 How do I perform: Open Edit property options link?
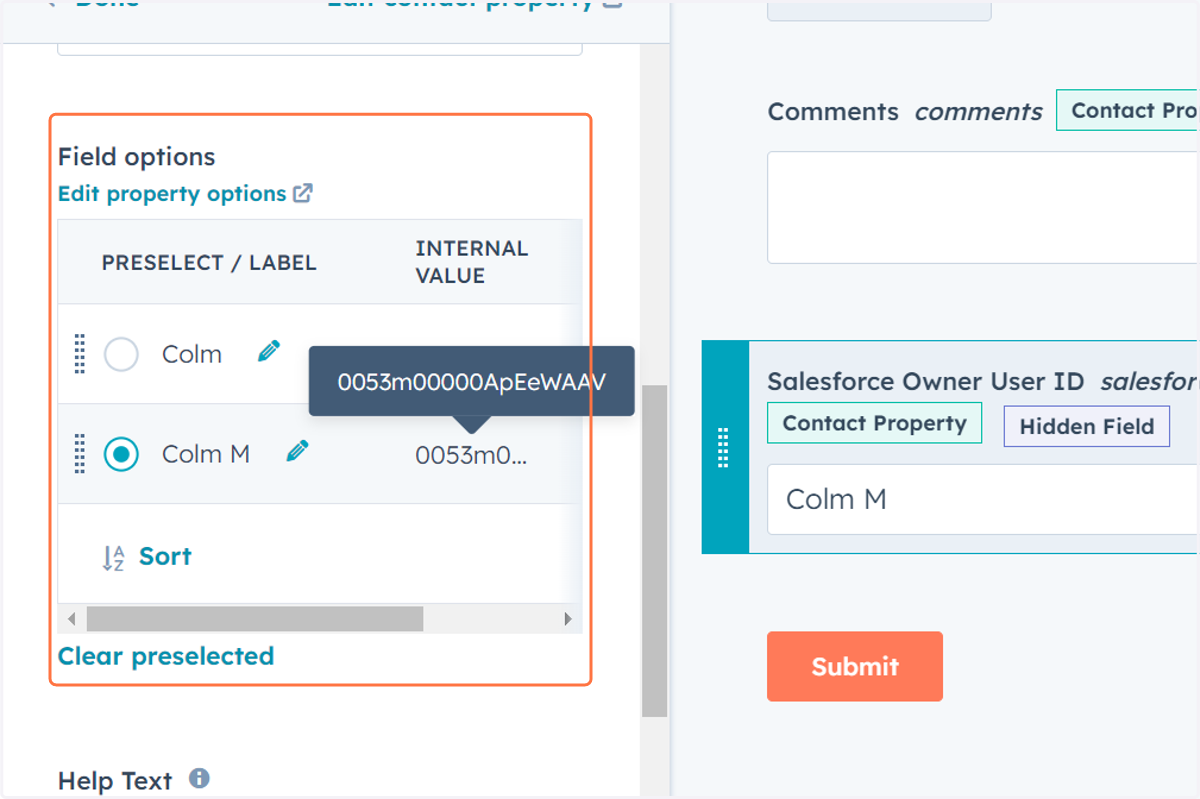click(x=172, y=194)
